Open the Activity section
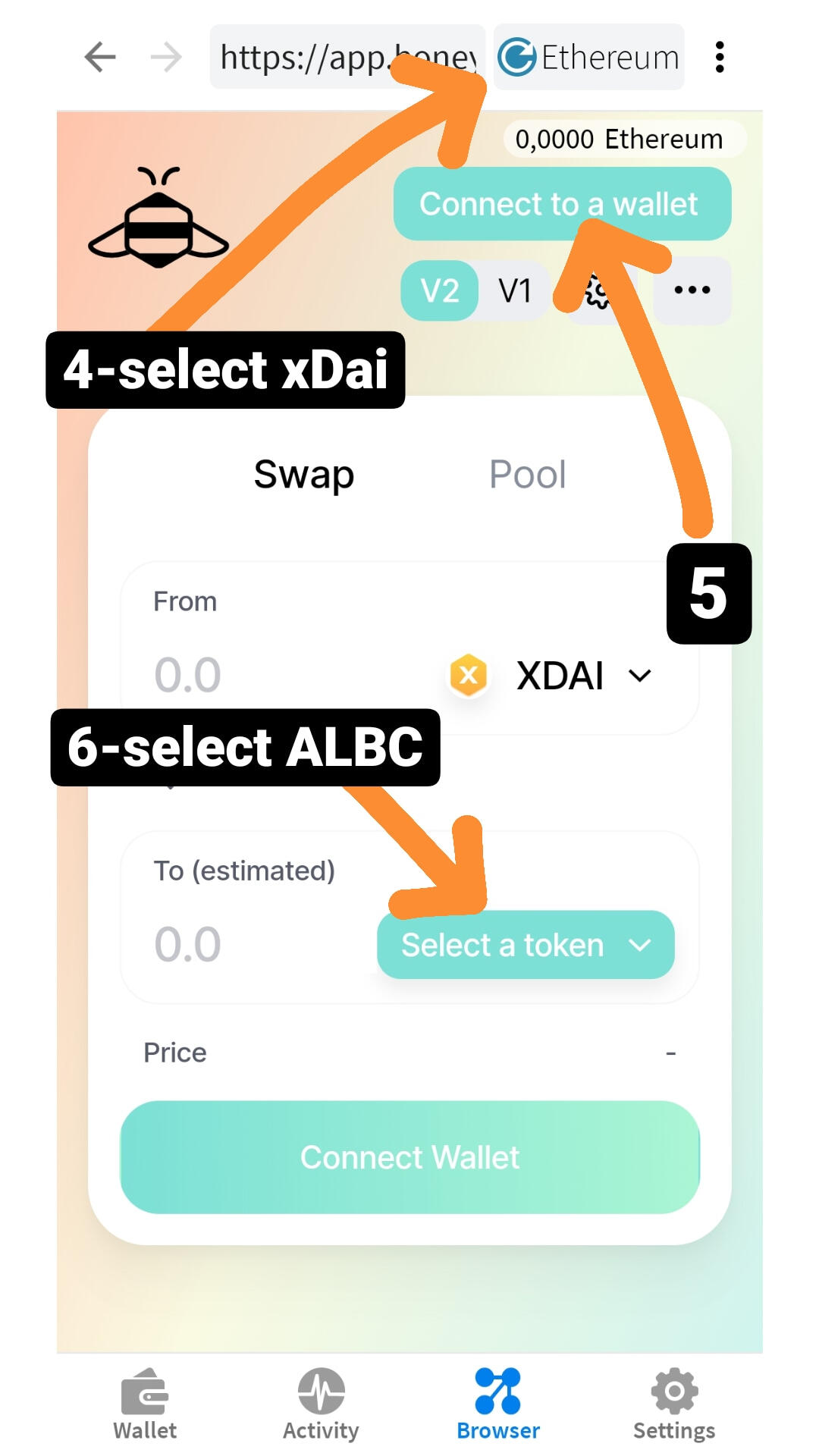Image resolution: width=819 pixels, height=1456 pixels. point(321,1404)
